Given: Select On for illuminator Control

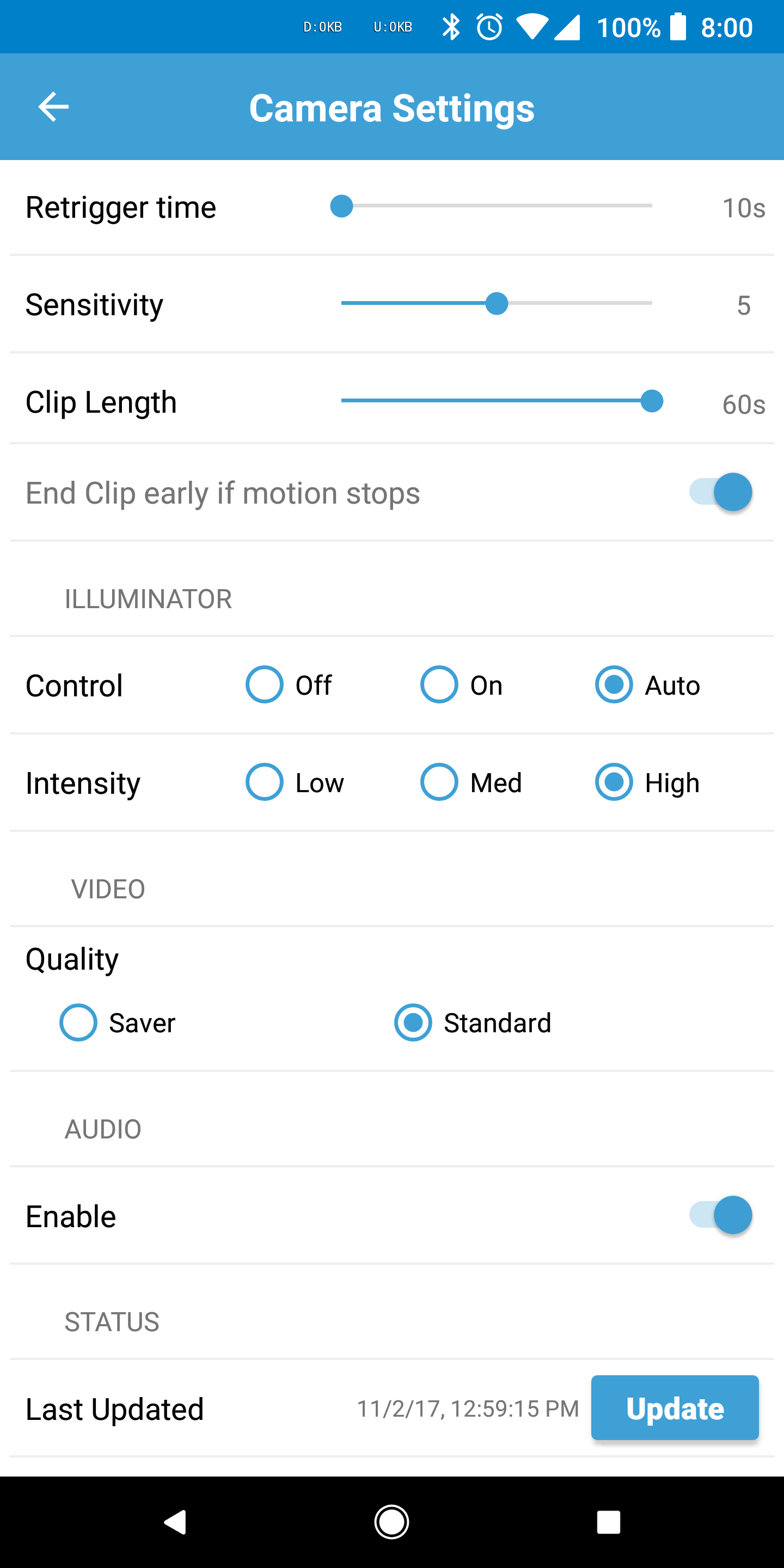Looking at the screenshot, I should 439,685.
